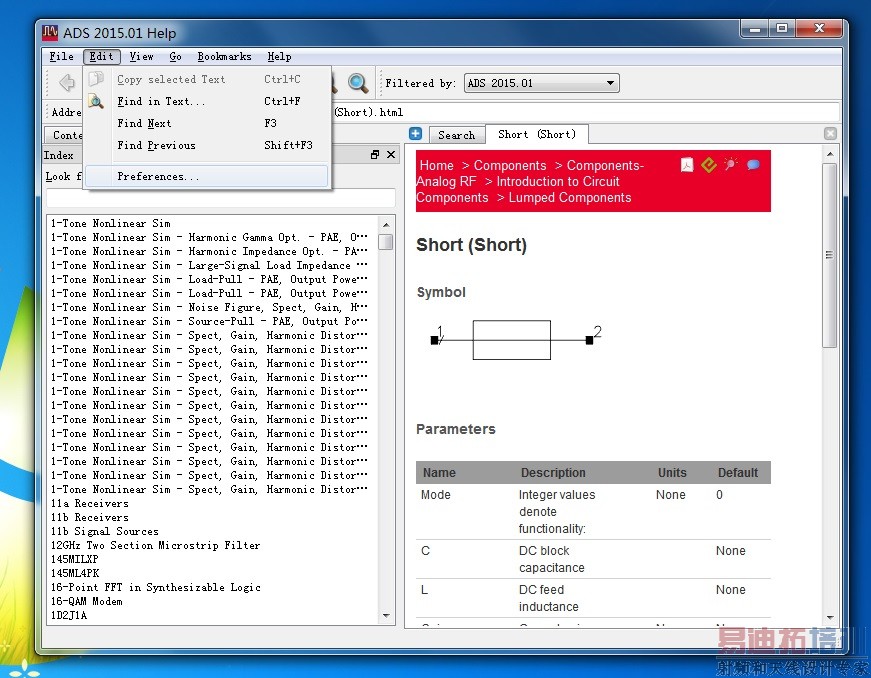The width and height of the screenshot is (871, 678).
Task: Select Preferences from the Edit menu
Action: pyautogui.click(x=157, y=177)
